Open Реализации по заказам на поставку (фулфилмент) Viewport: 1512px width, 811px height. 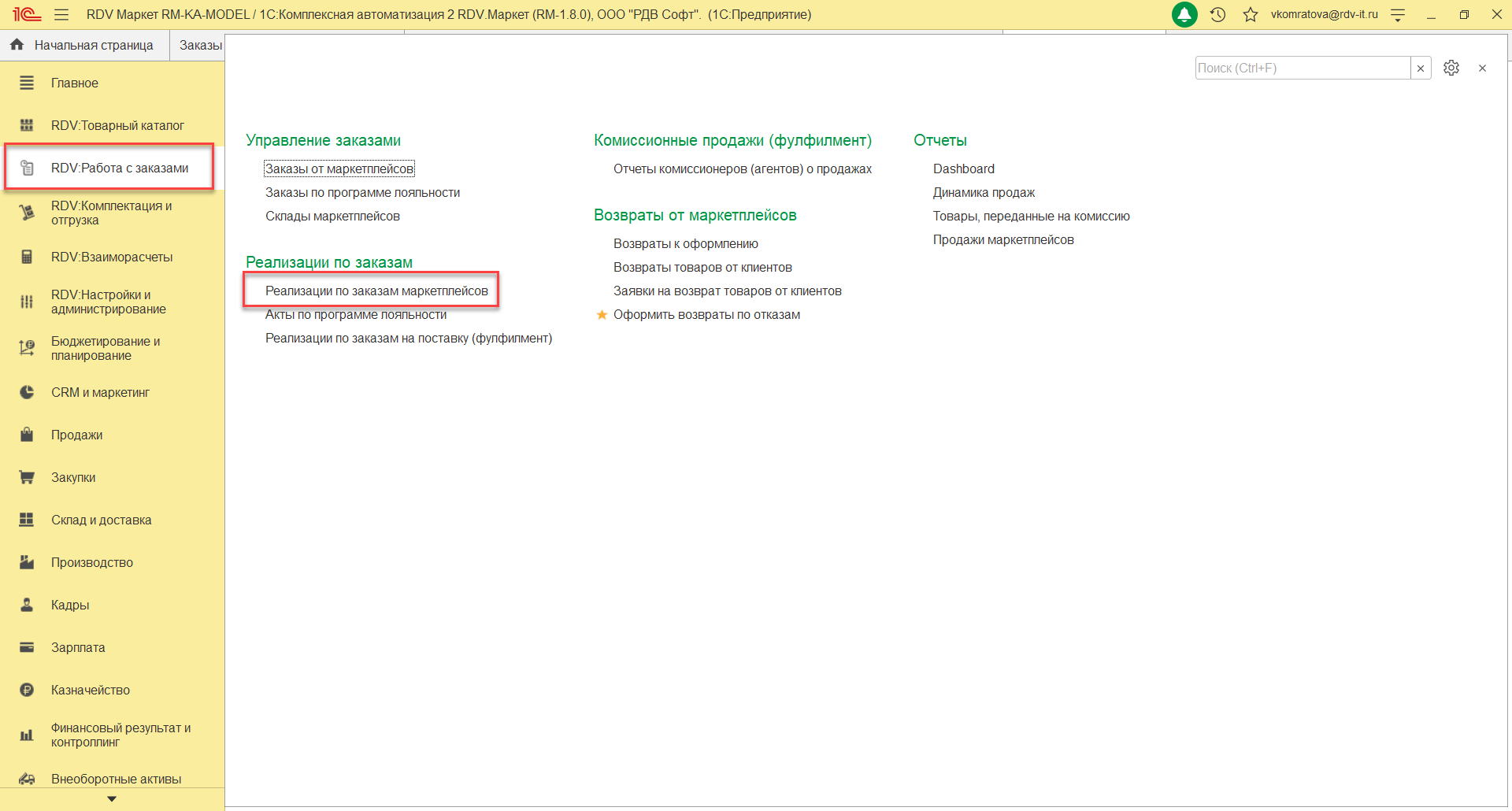click(x=409, y=338)
